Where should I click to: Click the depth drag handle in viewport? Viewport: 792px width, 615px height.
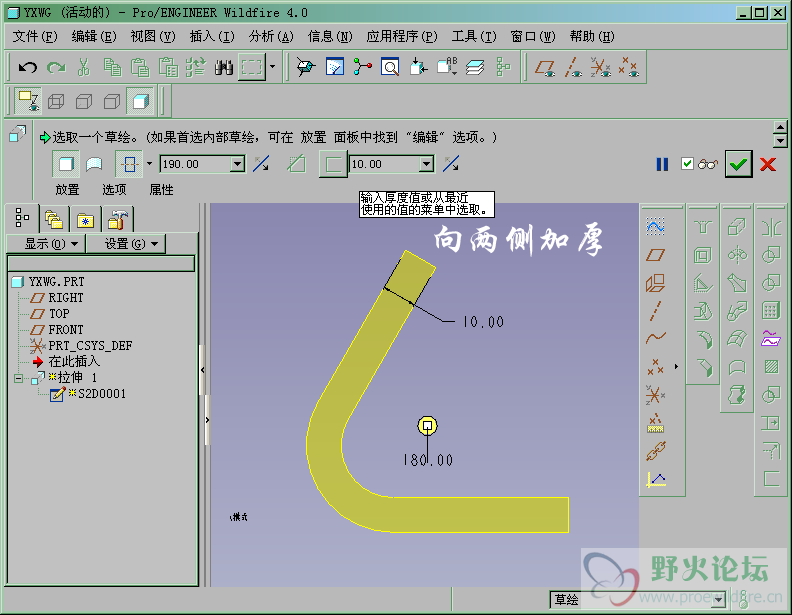pos(427,426)
